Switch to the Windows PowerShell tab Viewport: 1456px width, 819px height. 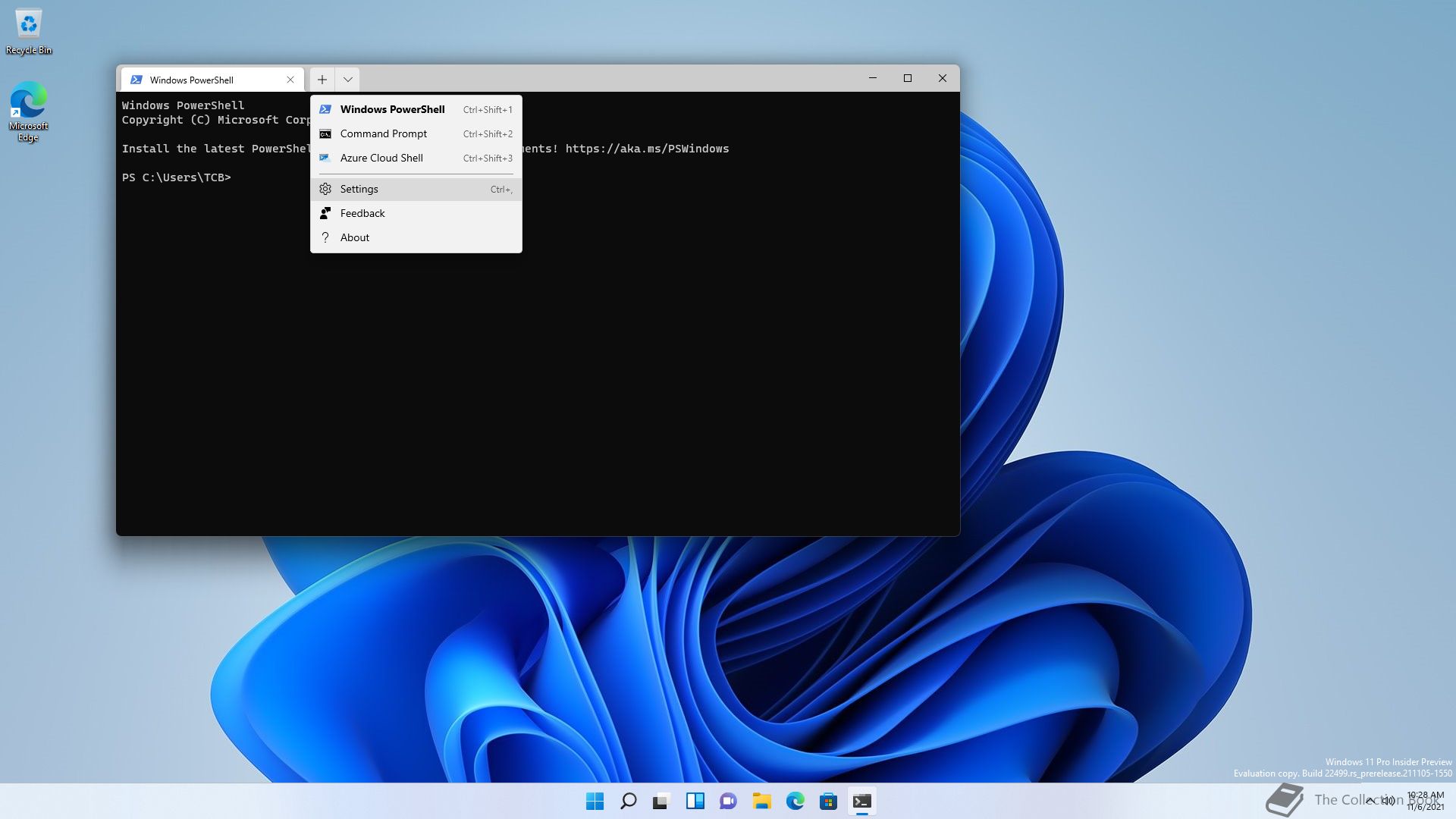click(212, 80)
